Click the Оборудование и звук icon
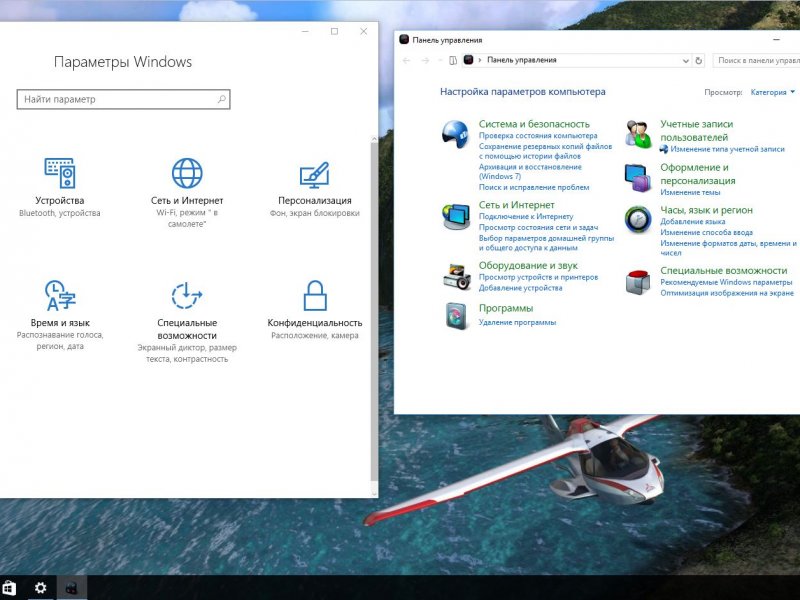800x600 pixels. coord(457,277)
